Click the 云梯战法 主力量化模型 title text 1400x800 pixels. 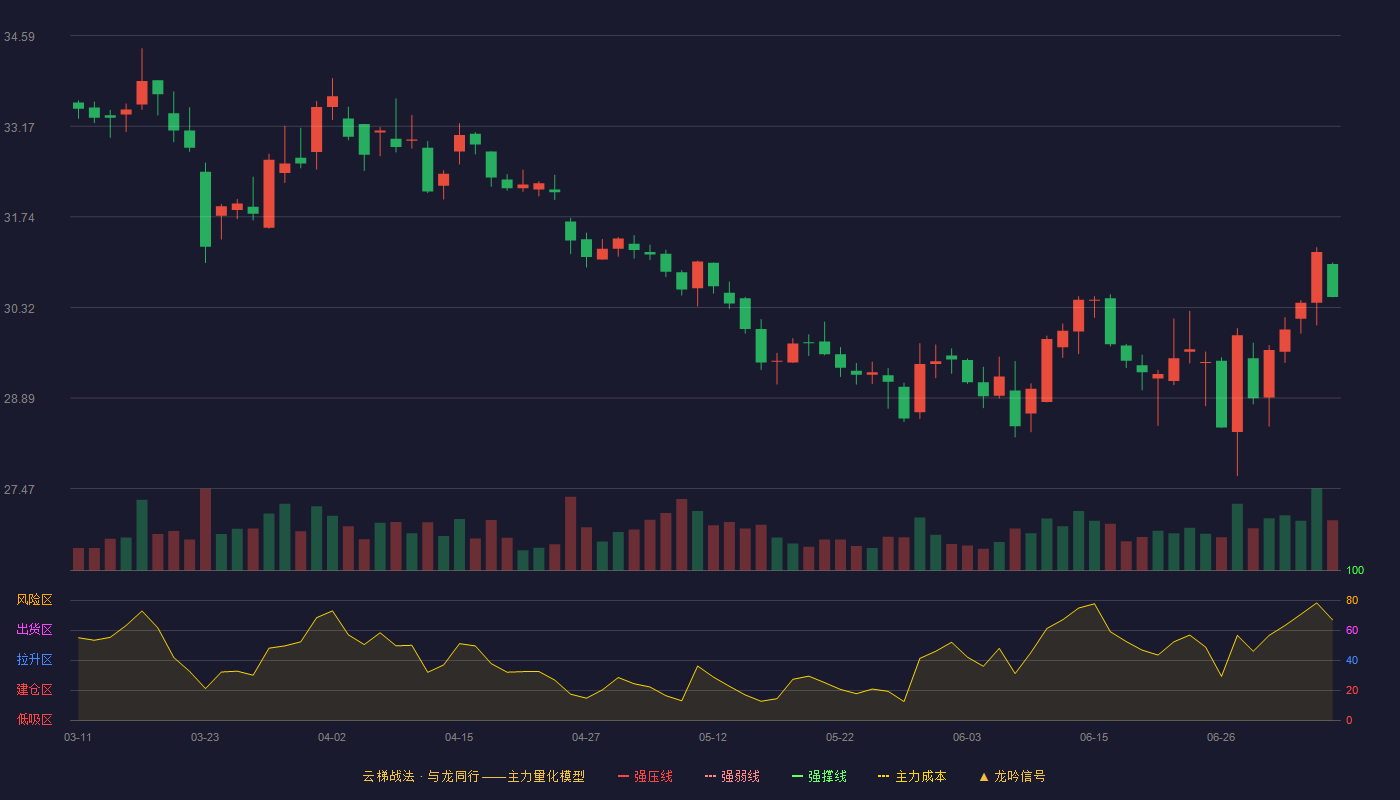click(x=473, y=776)
